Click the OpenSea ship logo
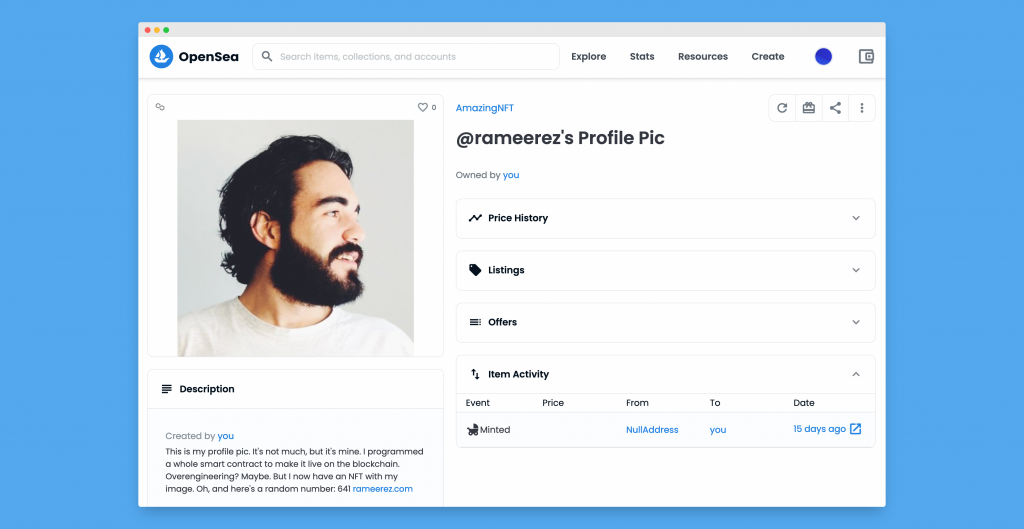The image size is (1024, 529). point(161,57)
